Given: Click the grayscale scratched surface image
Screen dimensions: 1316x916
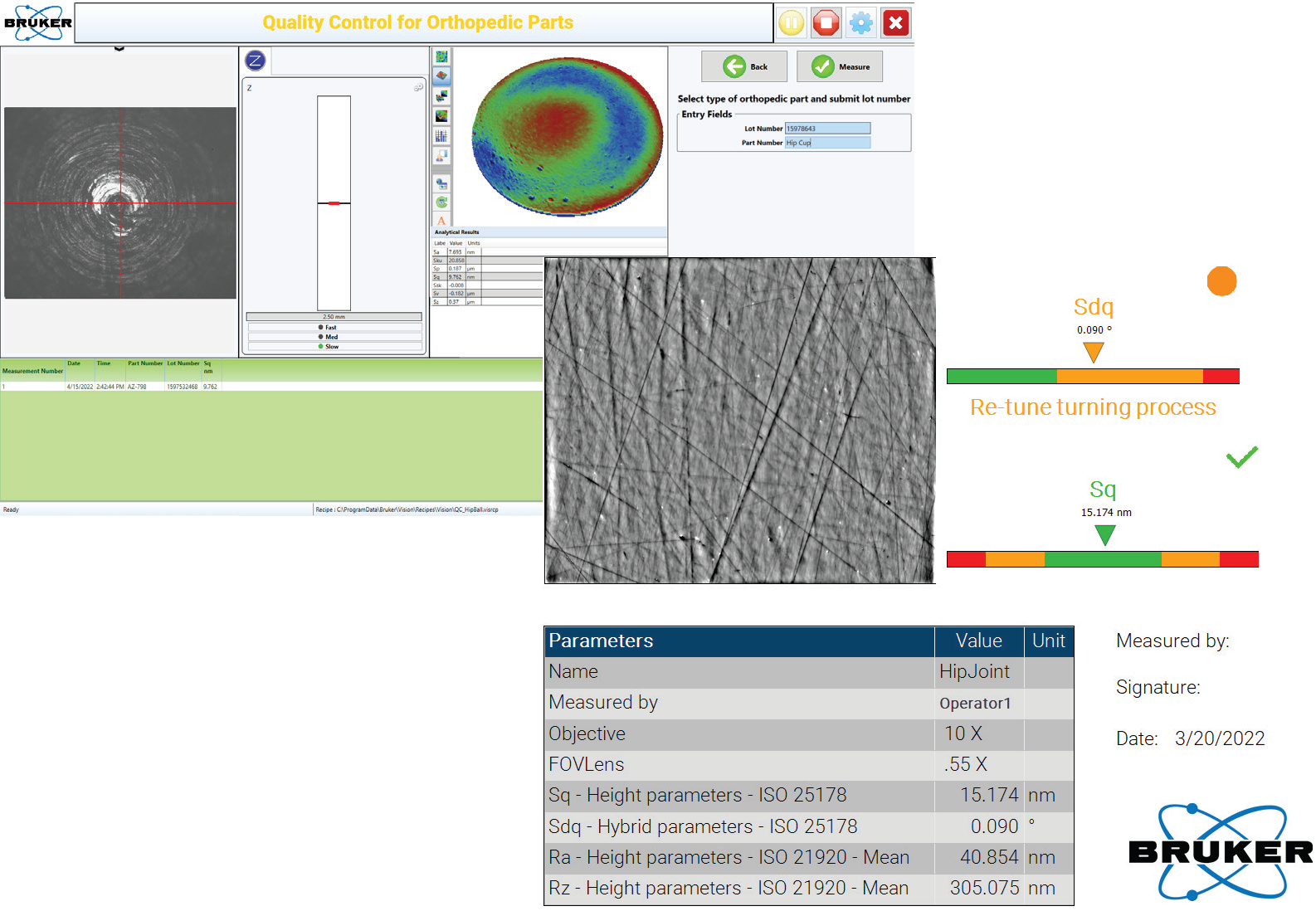Looking at the screenshot, I should coord(739,421).
